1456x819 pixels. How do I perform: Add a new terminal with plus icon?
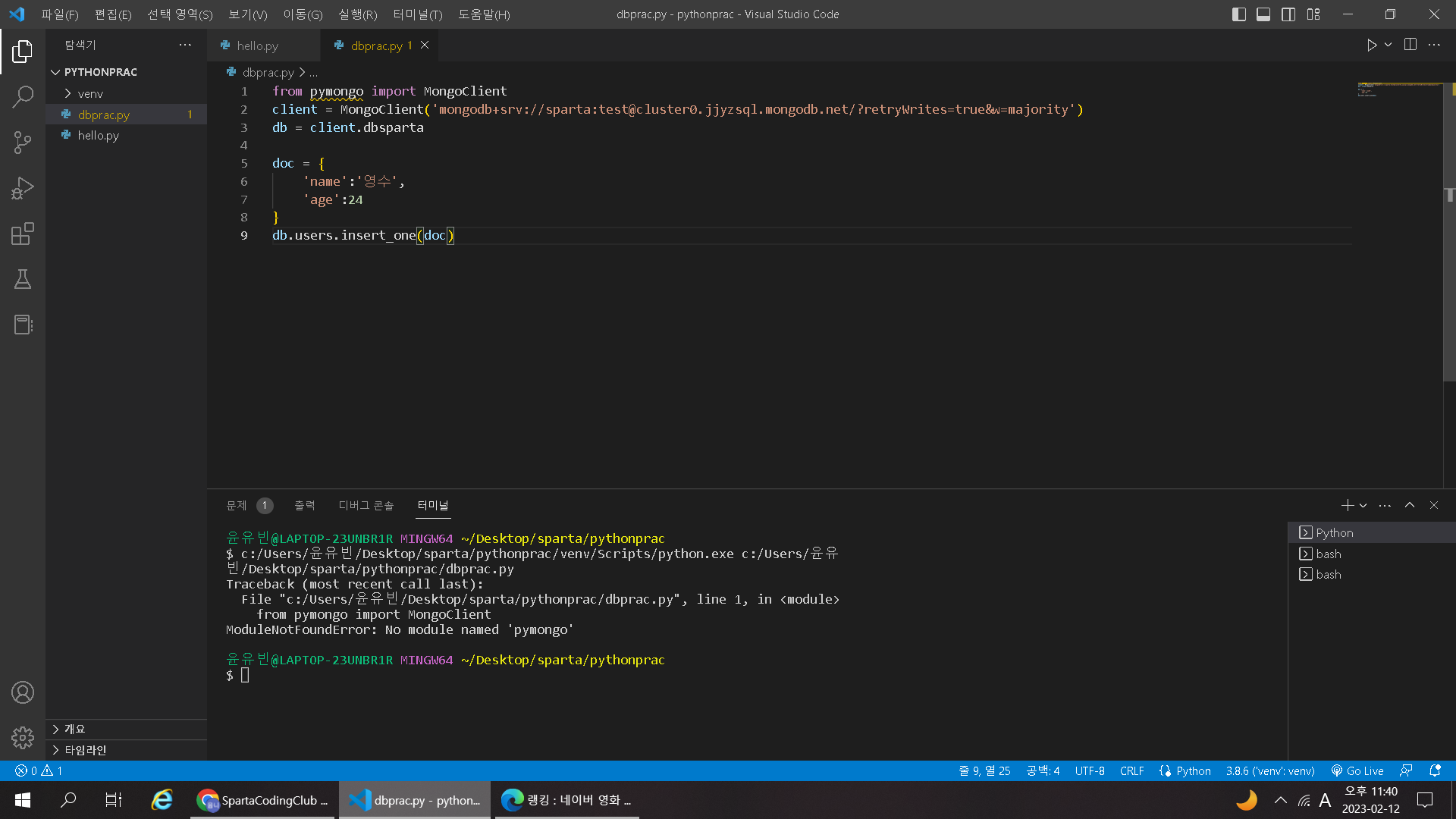pos(1347,505)
